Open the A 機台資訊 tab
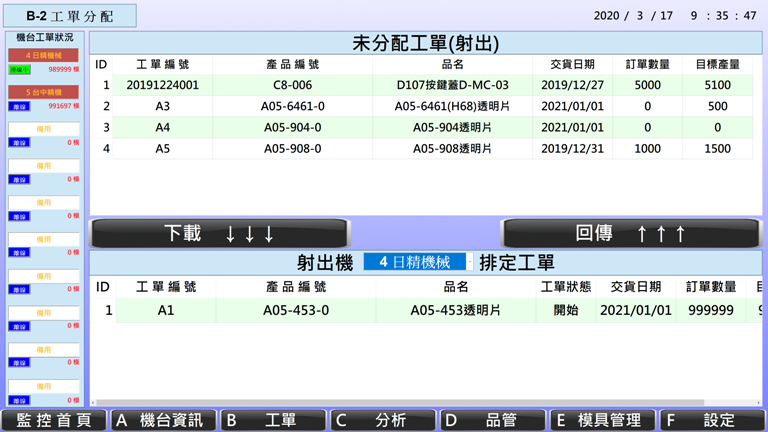 point(163,420)
